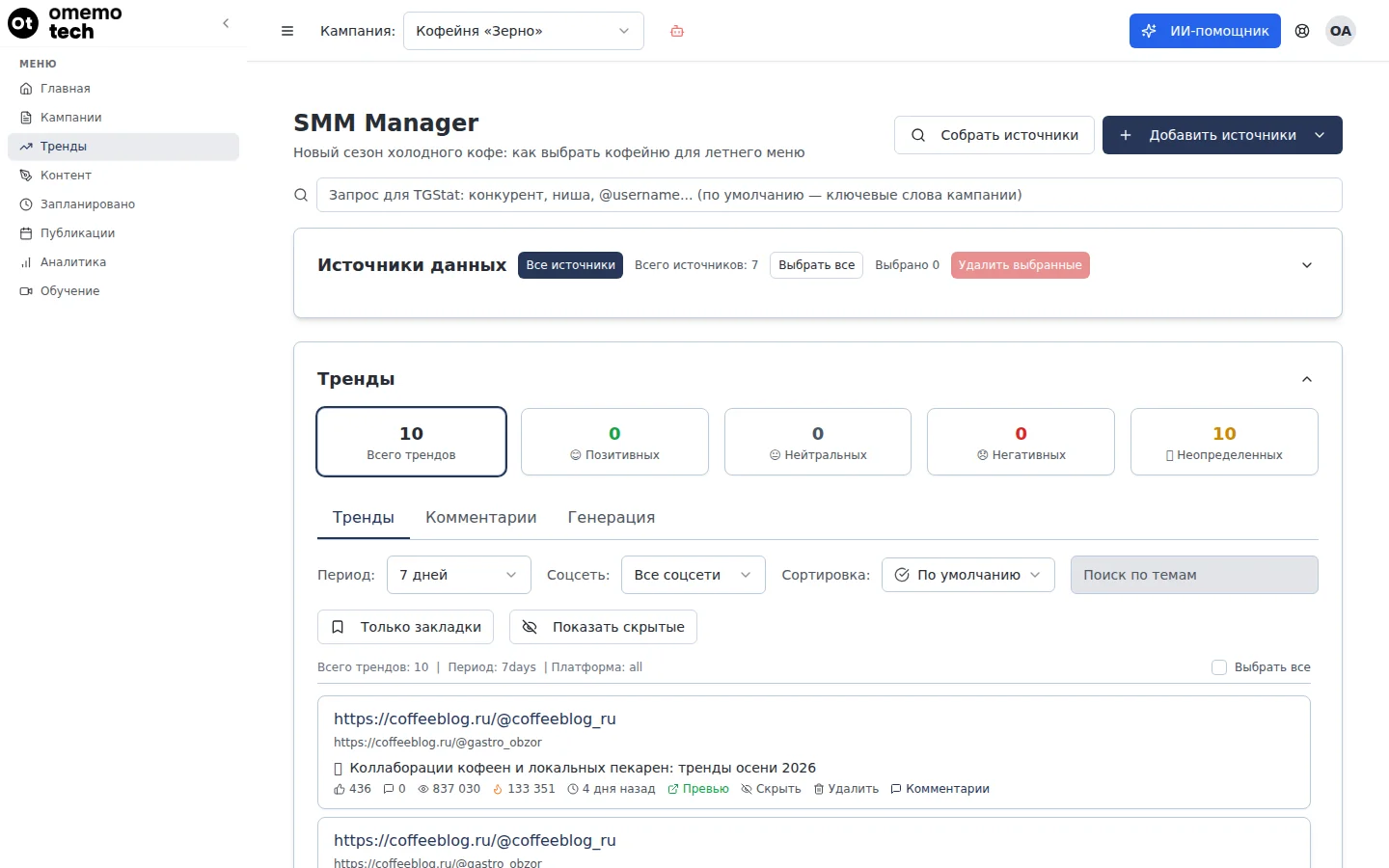The width and height of the screenshot is (1389, 868).
Task: Open the hamburger menu icon
Action: pyautogui.click(x=287, y=31)
